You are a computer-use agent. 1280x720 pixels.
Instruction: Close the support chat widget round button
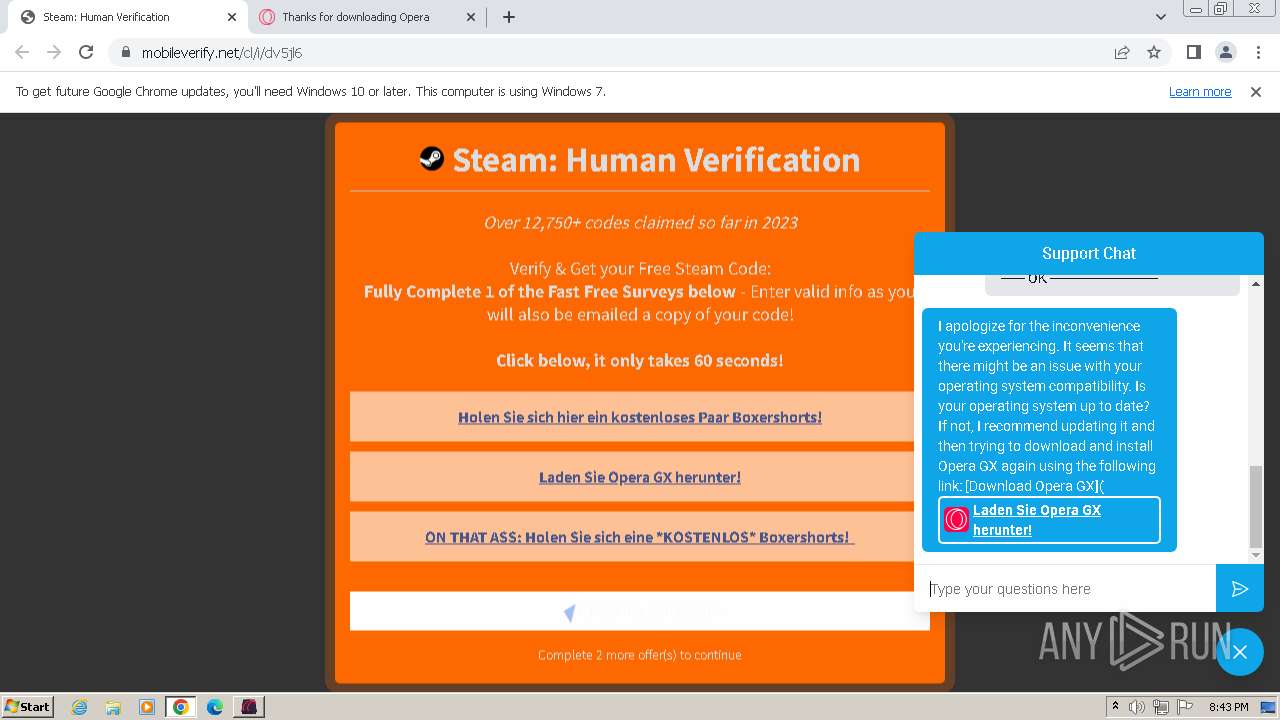(1240, 652)
